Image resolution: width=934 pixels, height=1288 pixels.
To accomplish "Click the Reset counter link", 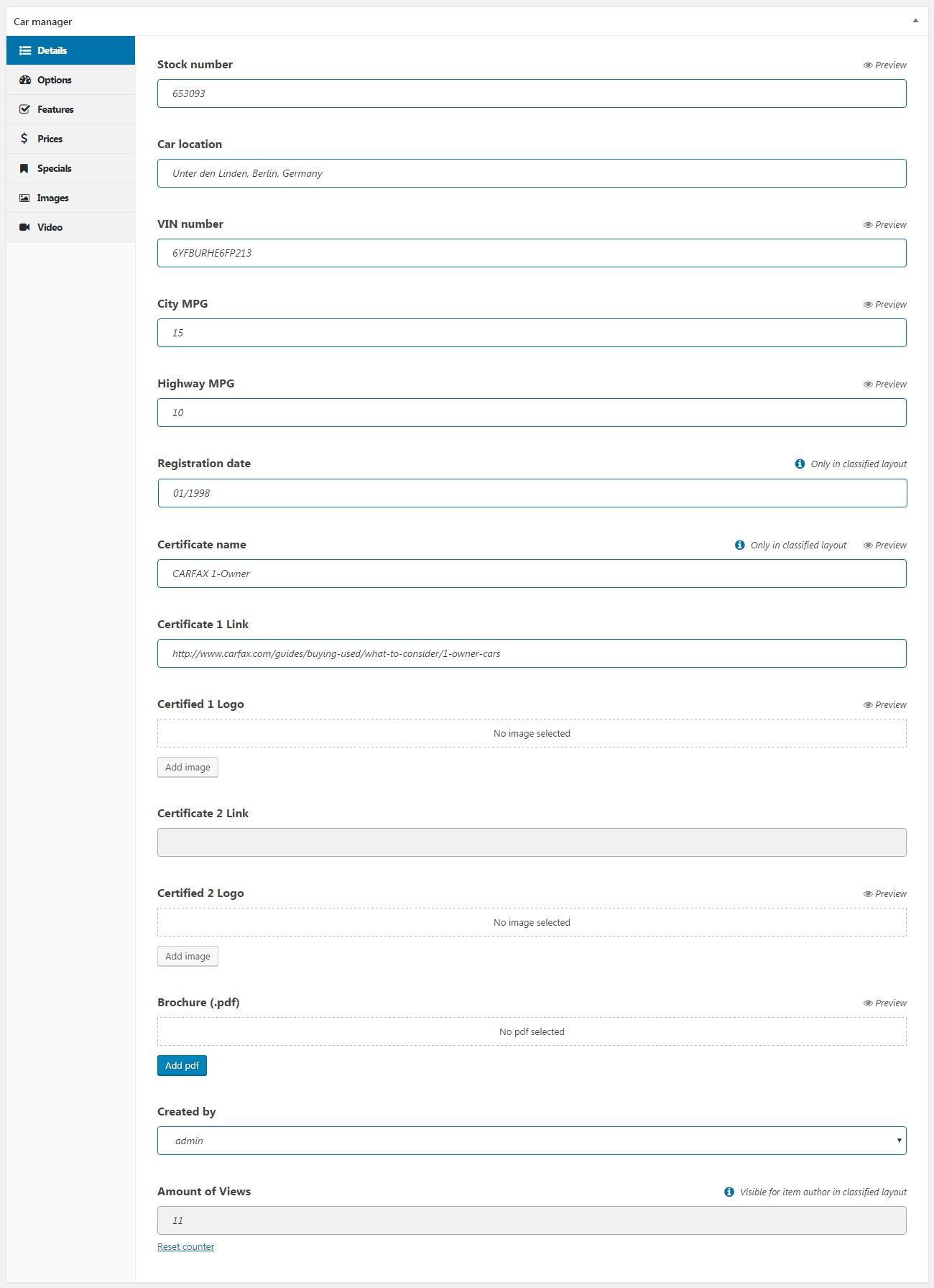I will coord(185,1247).
